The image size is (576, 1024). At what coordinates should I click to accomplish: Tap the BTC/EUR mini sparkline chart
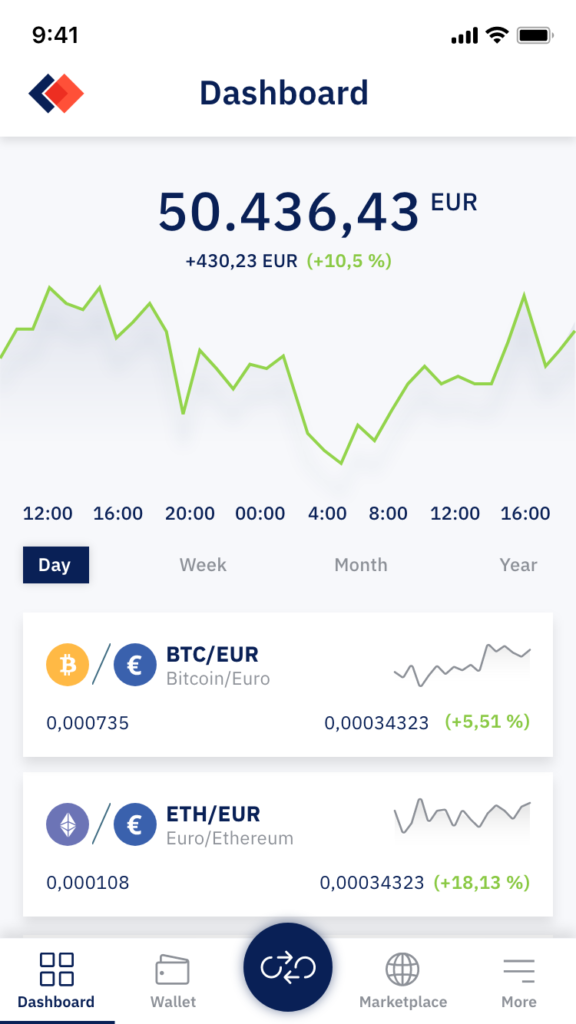pos(462,665)
